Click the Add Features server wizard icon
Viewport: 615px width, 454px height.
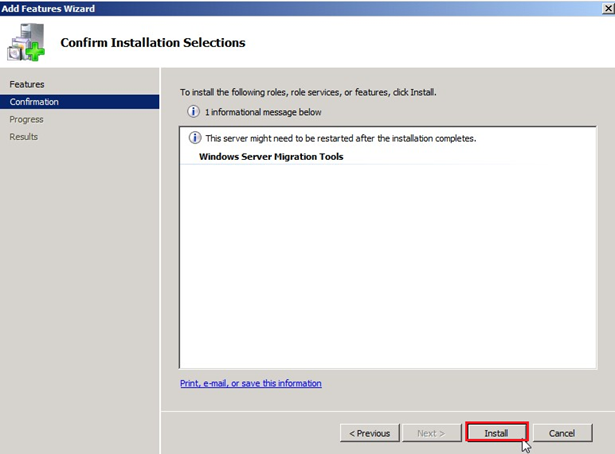point(26,42)
